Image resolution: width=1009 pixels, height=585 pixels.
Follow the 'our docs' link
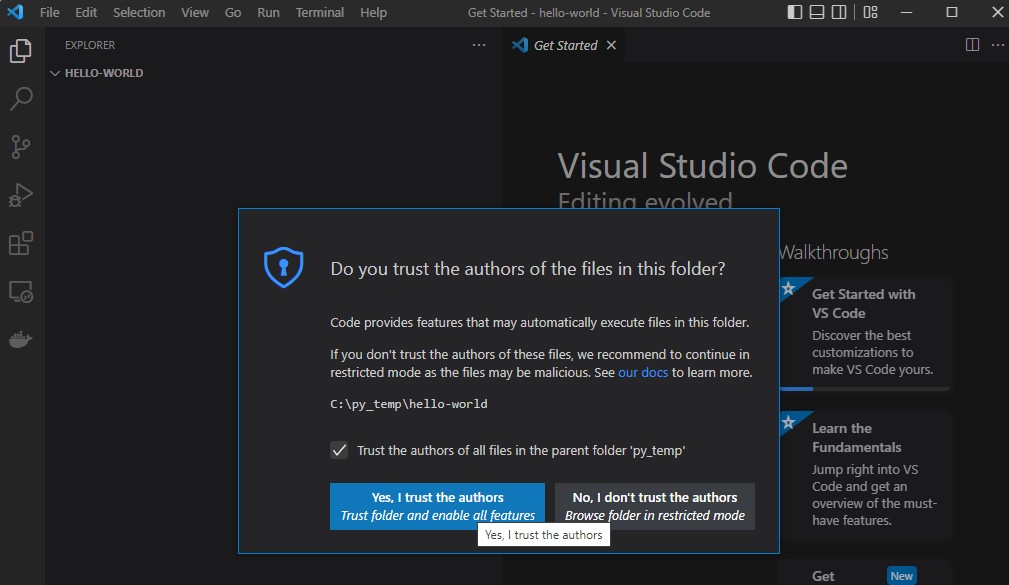(x=642, y=372)
